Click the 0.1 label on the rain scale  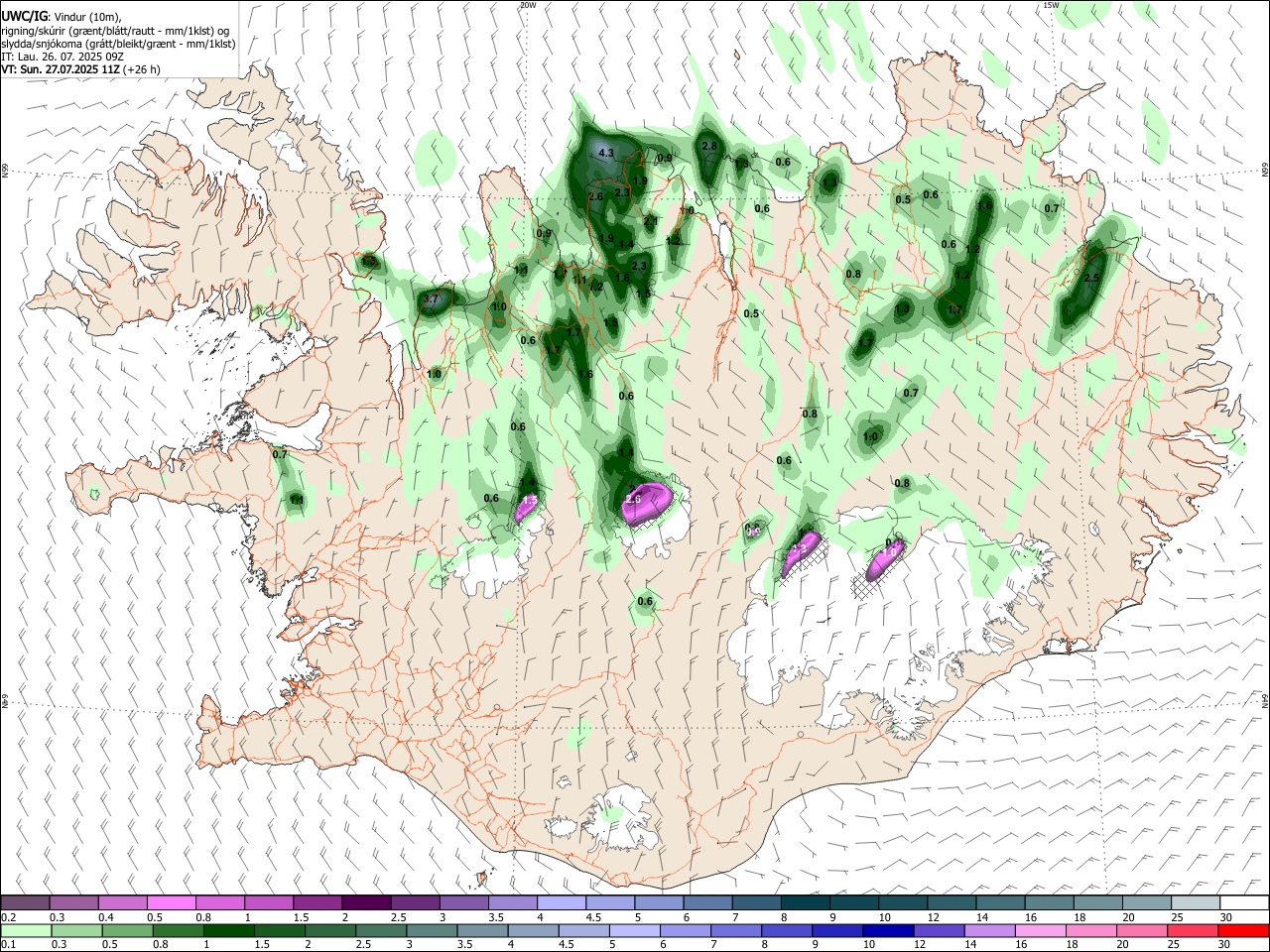(x=8, y=944)
